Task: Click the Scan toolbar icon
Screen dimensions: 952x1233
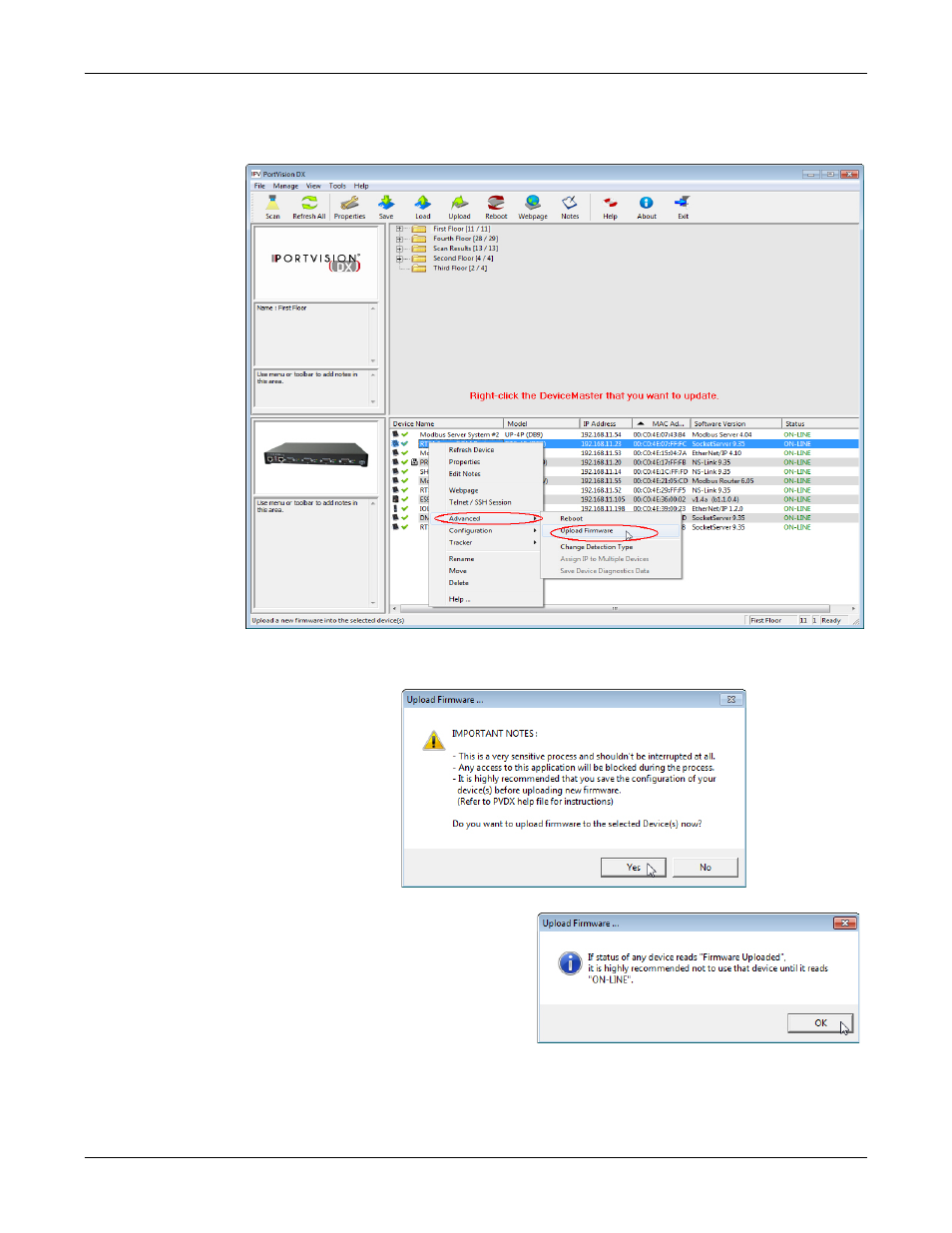Action: click(x=272, y=207)
